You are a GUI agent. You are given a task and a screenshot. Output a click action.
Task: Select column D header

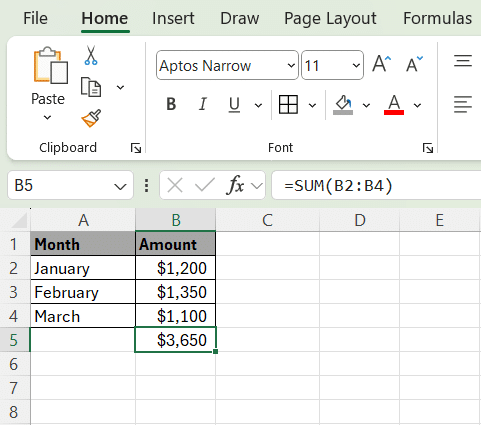click(359, 220)
